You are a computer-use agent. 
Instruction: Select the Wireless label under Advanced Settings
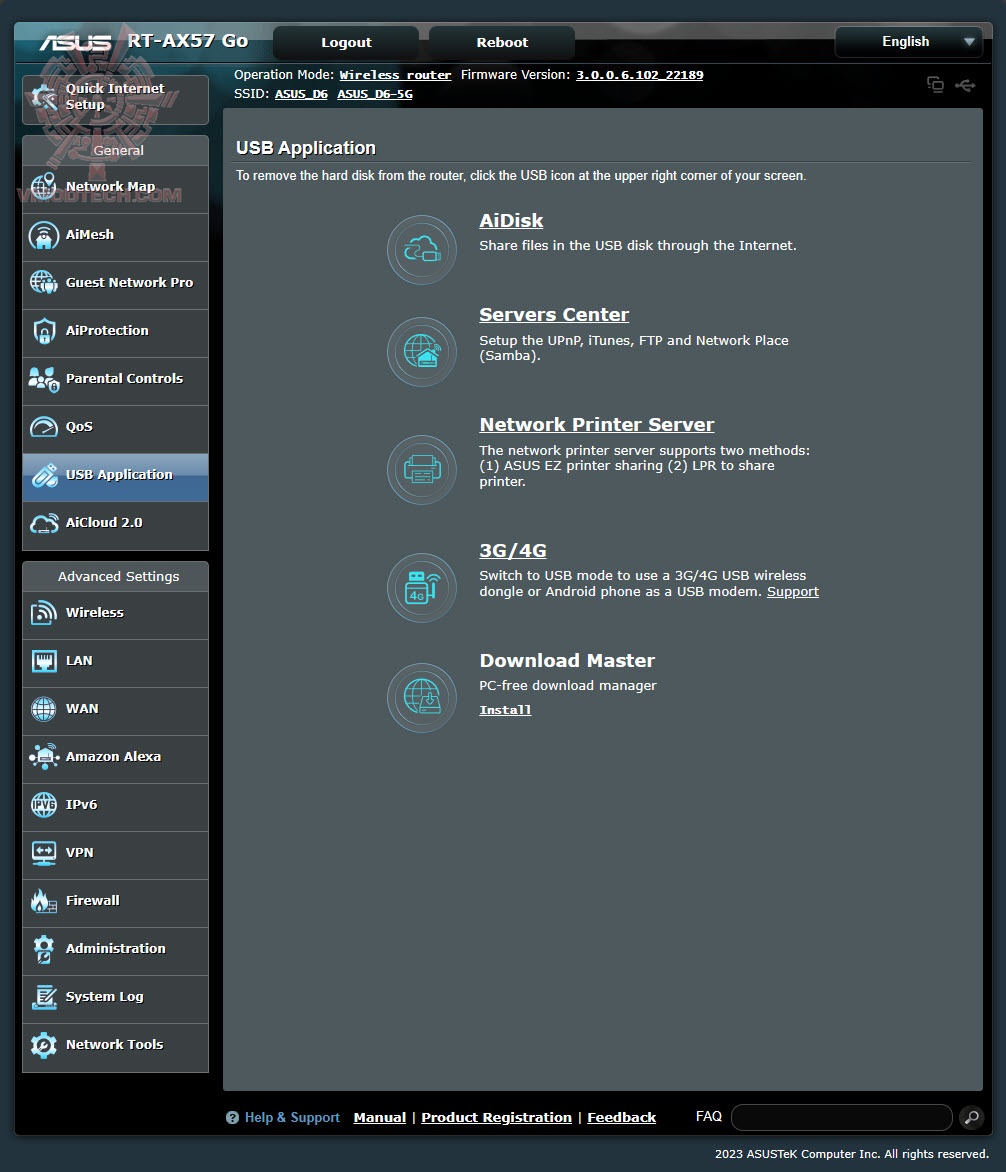95,612
